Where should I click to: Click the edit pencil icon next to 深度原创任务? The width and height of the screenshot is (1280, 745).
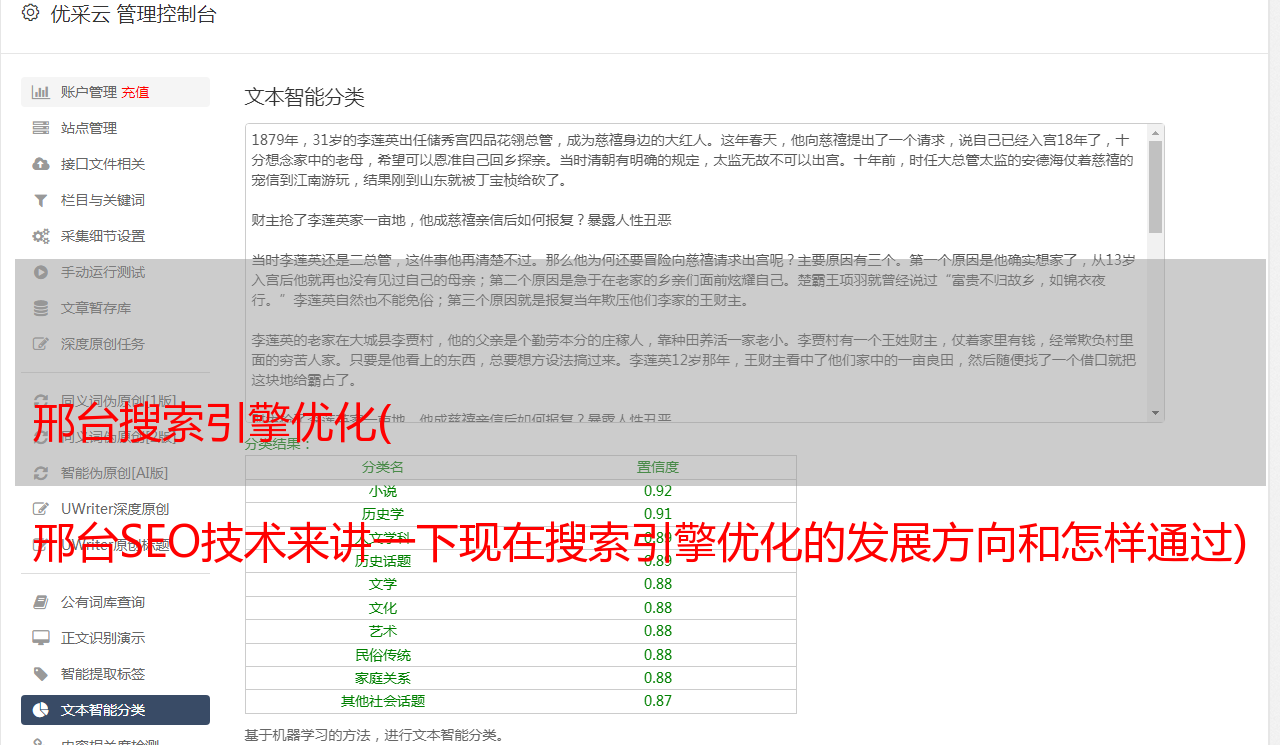pos(41,344)
